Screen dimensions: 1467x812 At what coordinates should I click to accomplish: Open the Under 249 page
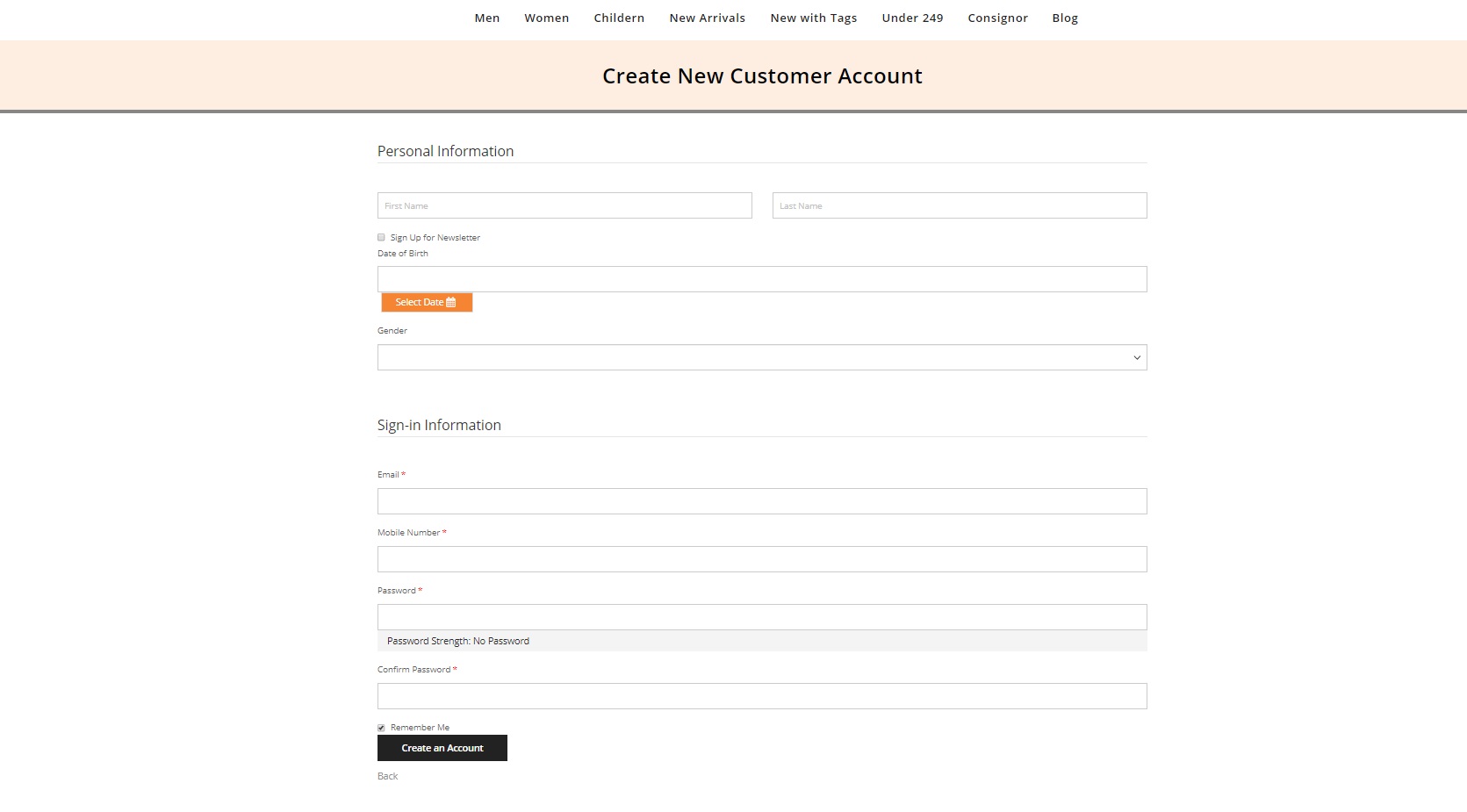(912, 18)
